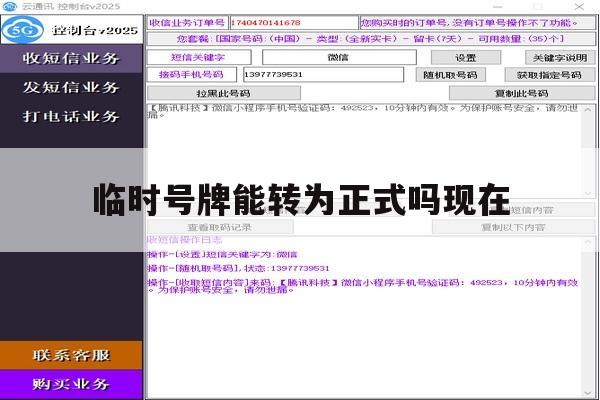Click the 联系客服 button

(x=71, y=355)
